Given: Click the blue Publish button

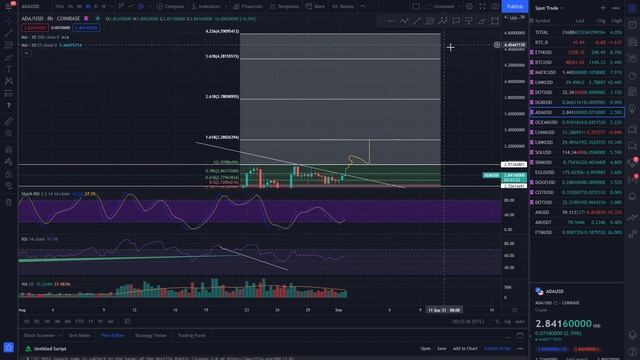Looking at the screenshot, I should (x=515, y=6).
